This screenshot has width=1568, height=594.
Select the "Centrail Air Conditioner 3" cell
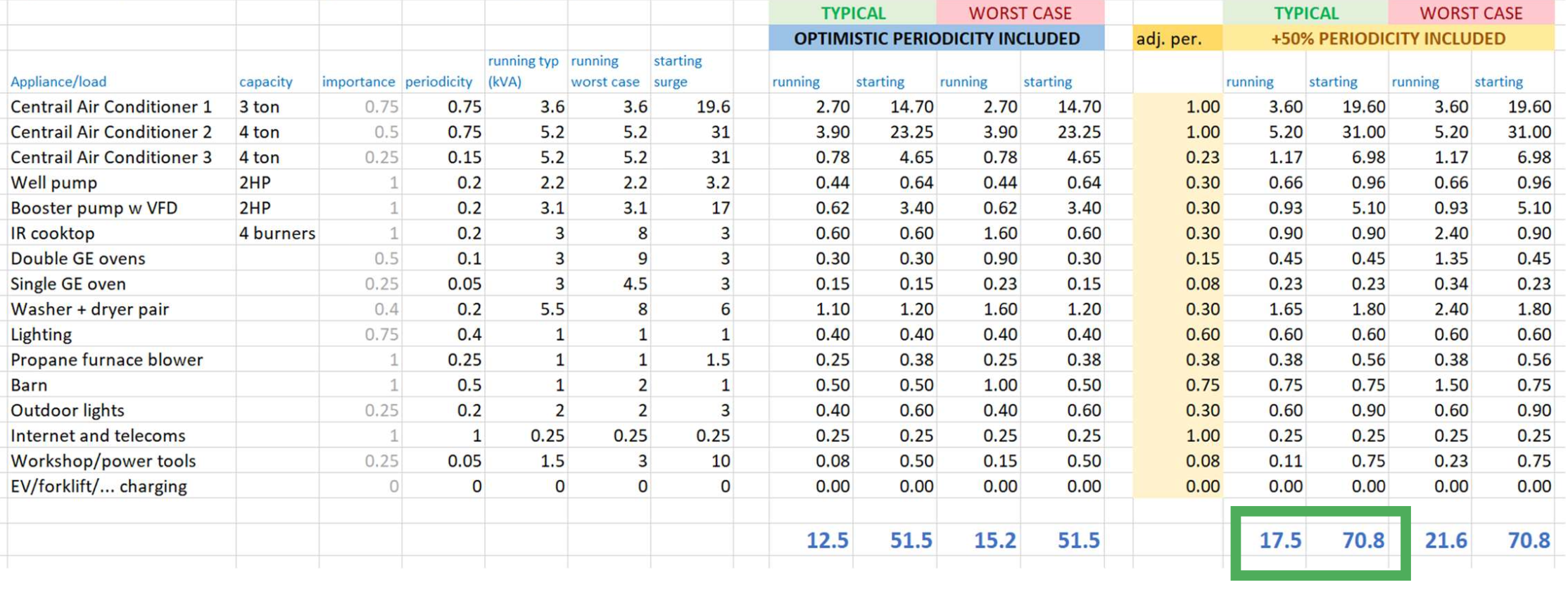(121, 157)
